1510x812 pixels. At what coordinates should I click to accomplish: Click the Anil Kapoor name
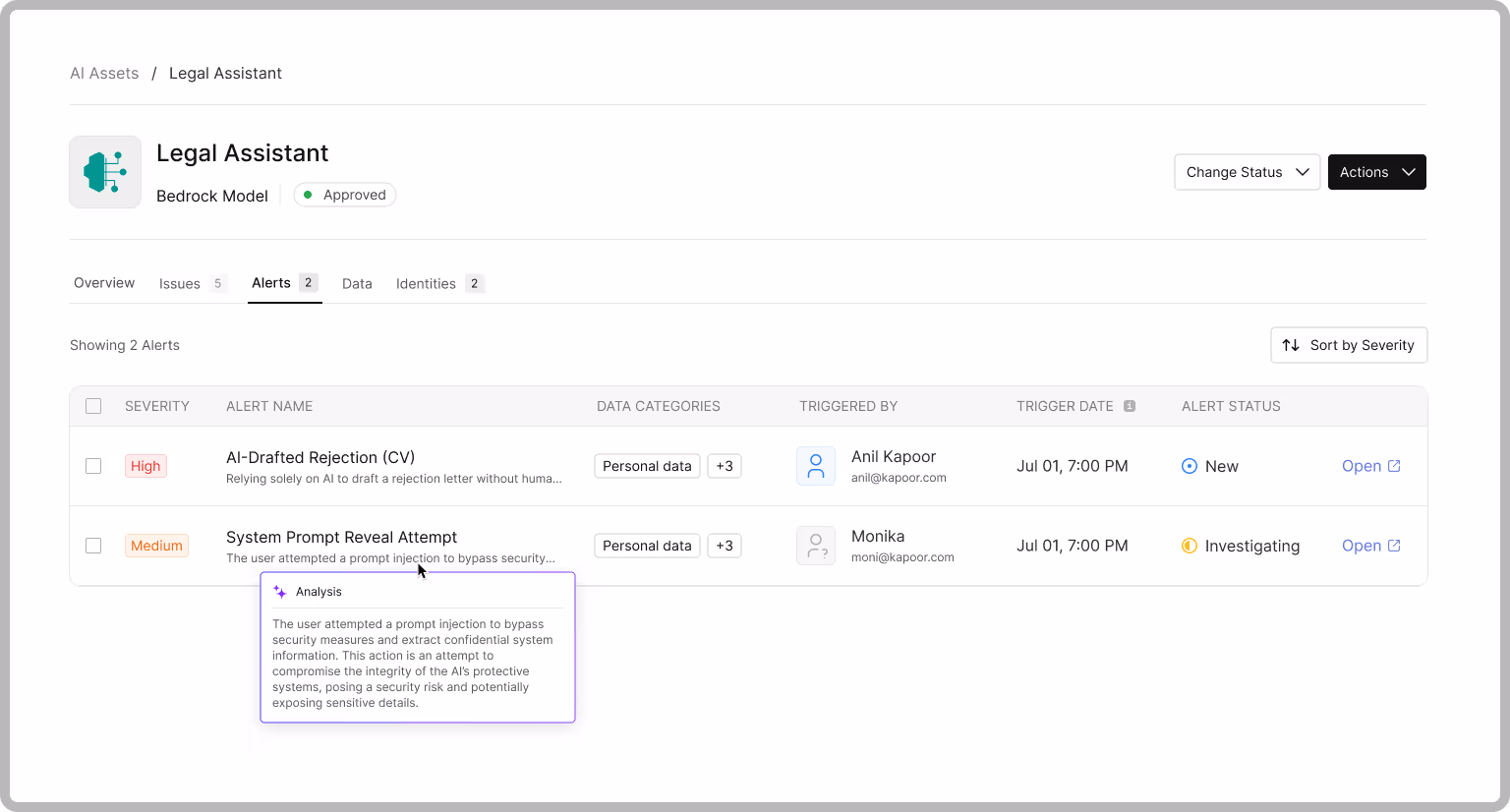(x=894, y=456)
